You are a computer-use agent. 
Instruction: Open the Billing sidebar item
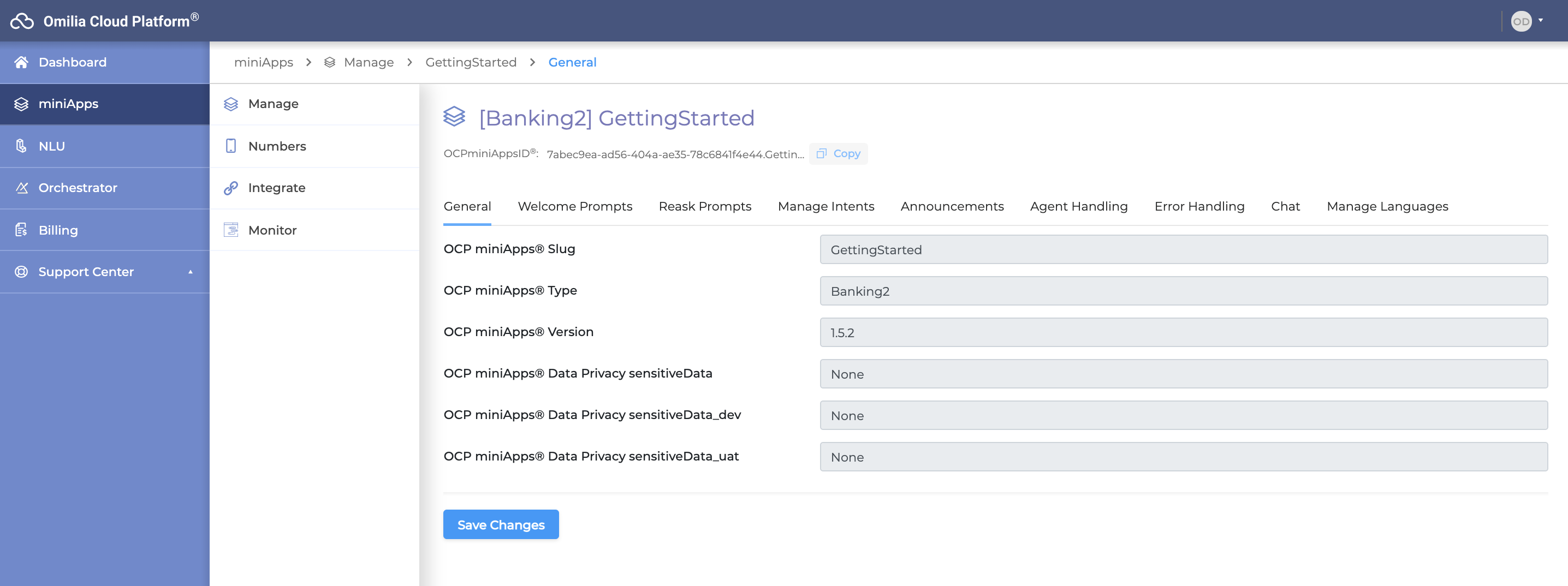pos(105,230)
